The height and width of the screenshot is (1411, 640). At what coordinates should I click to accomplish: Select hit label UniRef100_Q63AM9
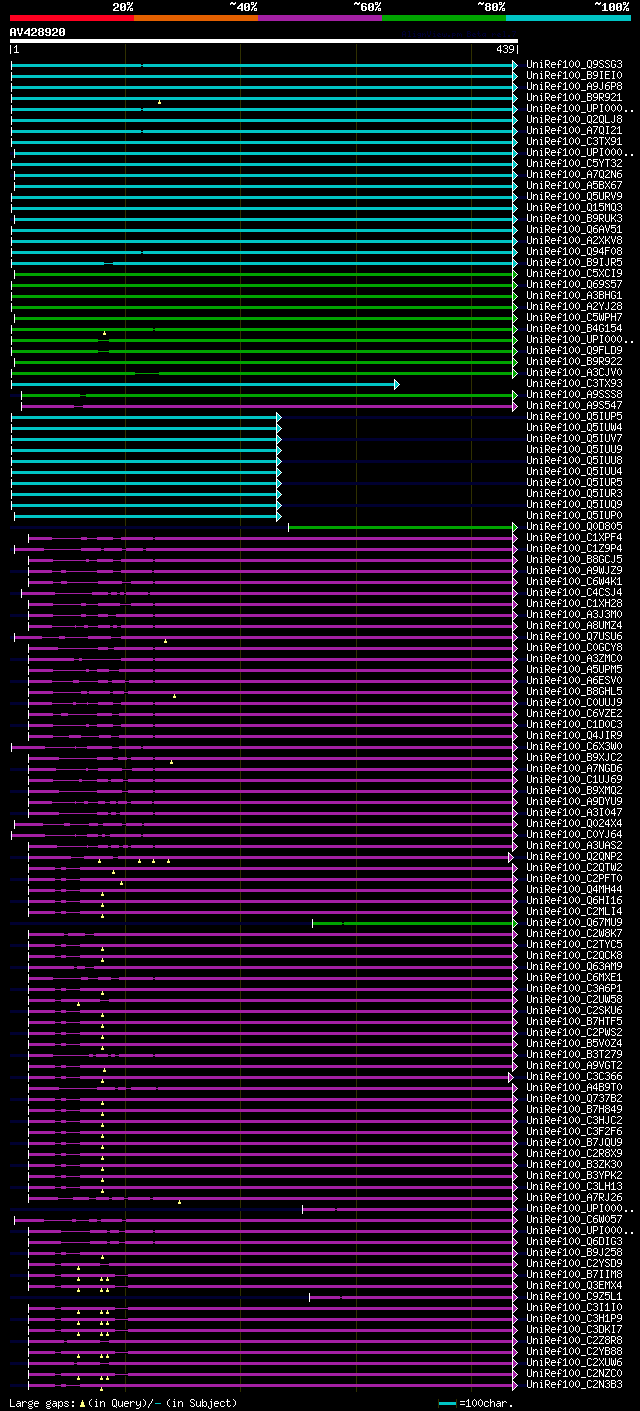pos(574,967)
